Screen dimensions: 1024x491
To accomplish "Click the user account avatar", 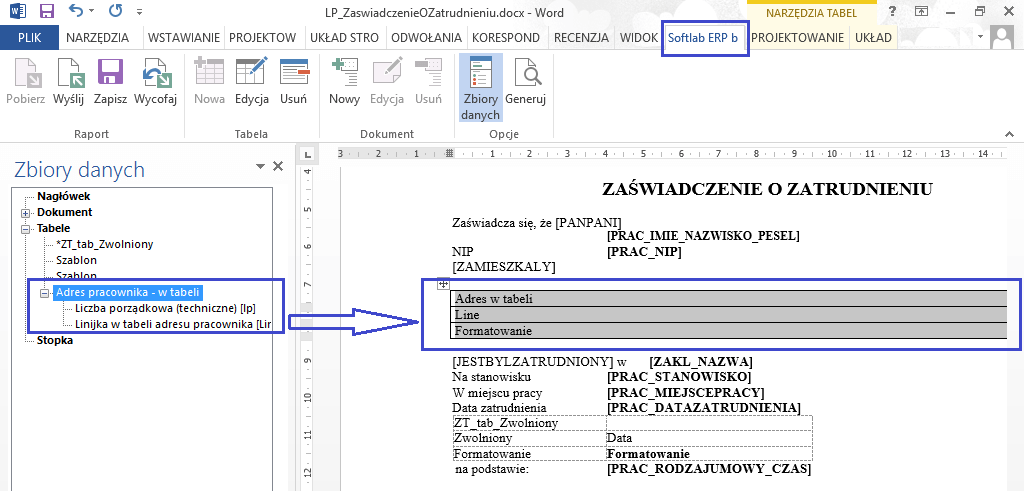I will [x=1001, y=37].
